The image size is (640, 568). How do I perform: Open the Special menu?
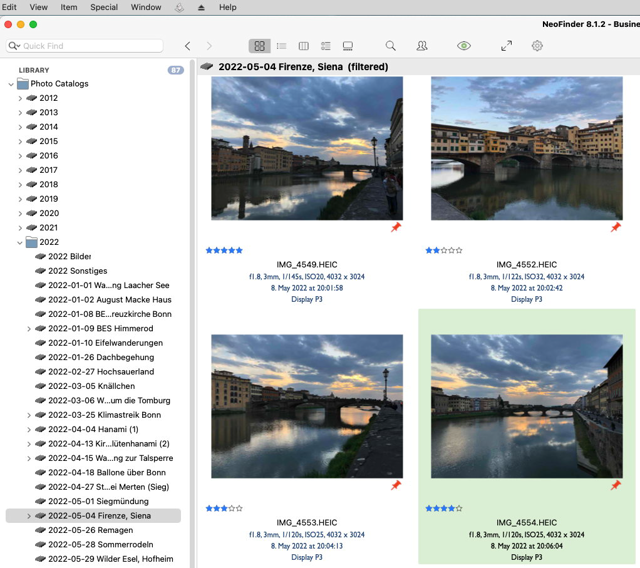(x=104, y=7)
